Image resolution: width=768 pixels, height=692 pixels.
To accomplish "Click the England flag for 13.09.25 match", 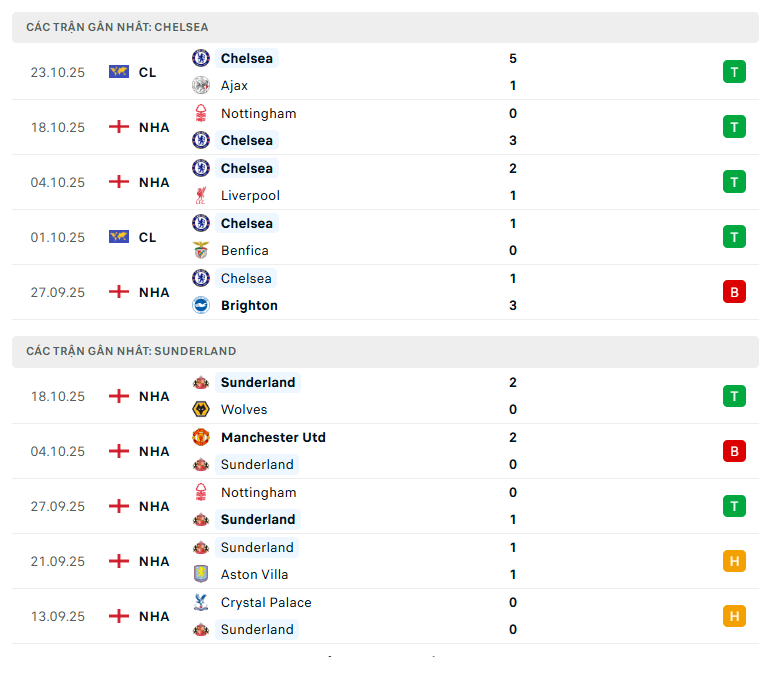I will (x=119, y=616).
